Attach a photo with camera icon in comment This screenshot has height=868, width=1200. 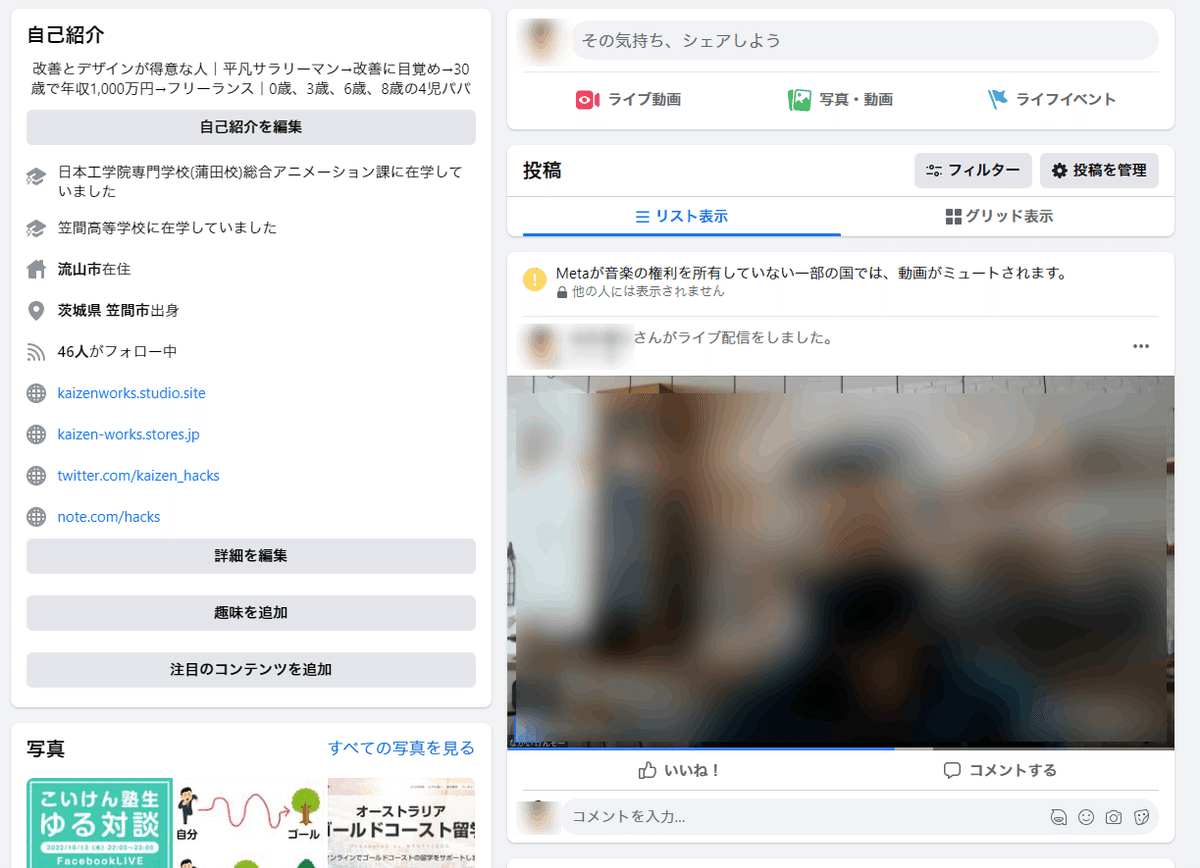pyautogui.click(x=1114, y=817)
